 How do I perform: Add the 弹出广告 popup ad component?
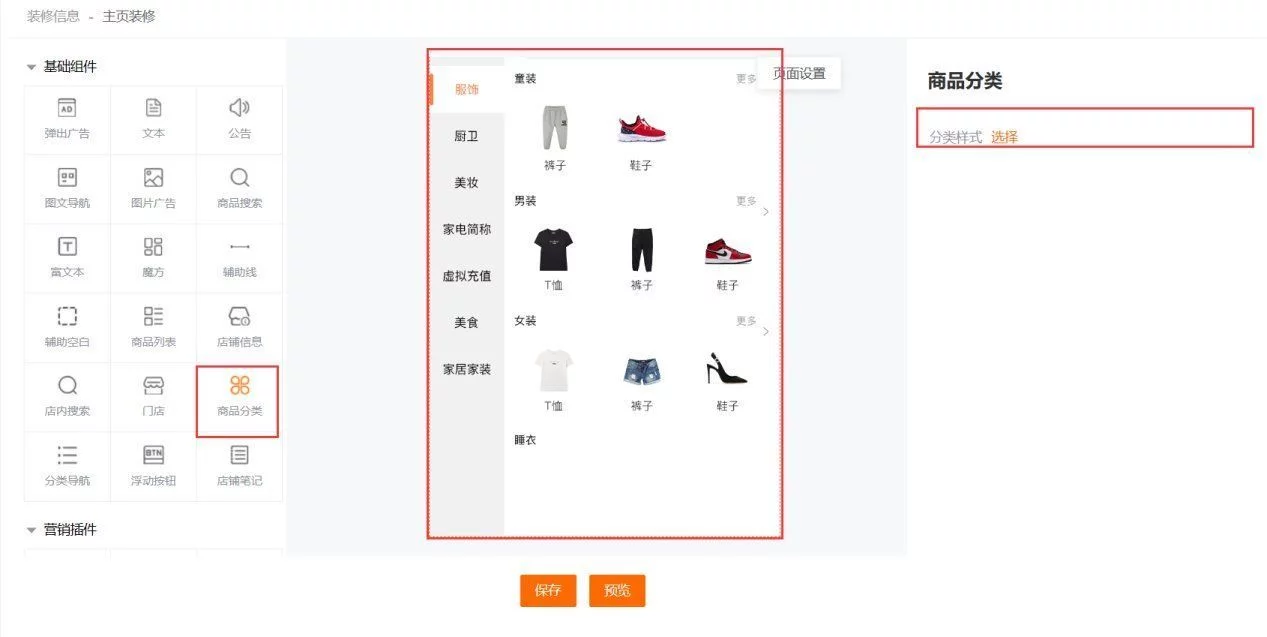(67, 119)
